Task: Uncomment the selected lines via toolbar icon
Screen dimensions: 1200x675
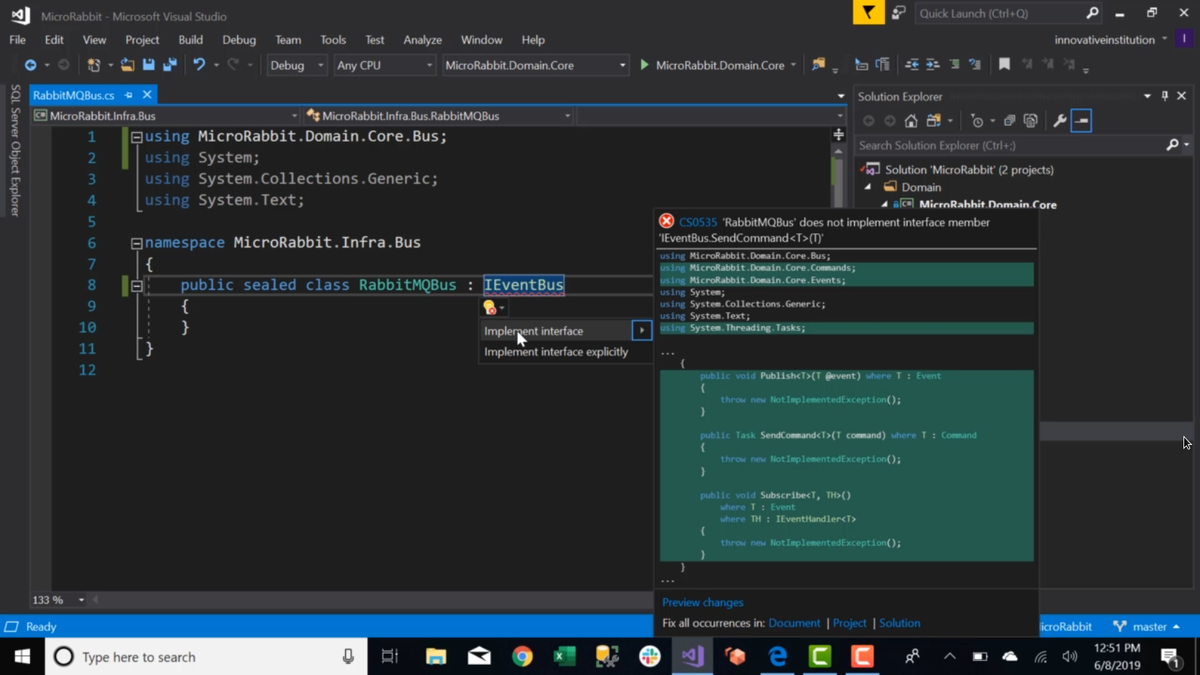Action: click(975, 65)
